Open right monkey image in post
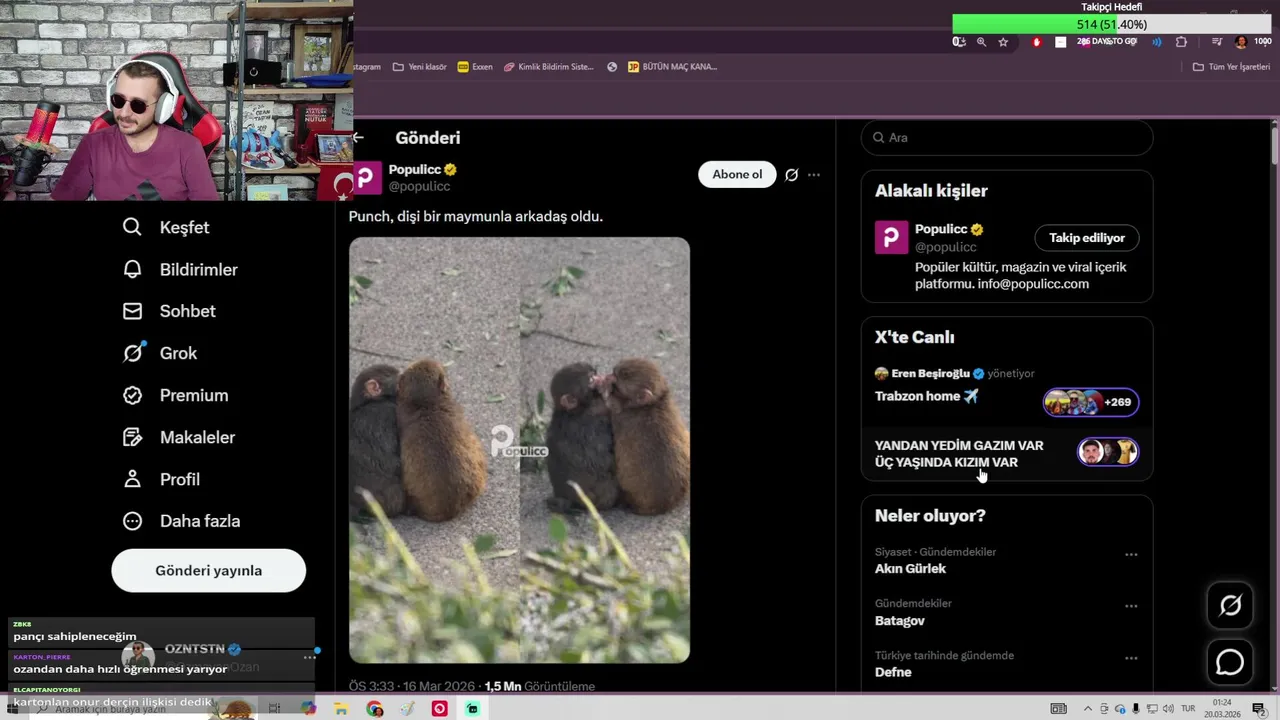1280x720 pixels. pos(605,450)
